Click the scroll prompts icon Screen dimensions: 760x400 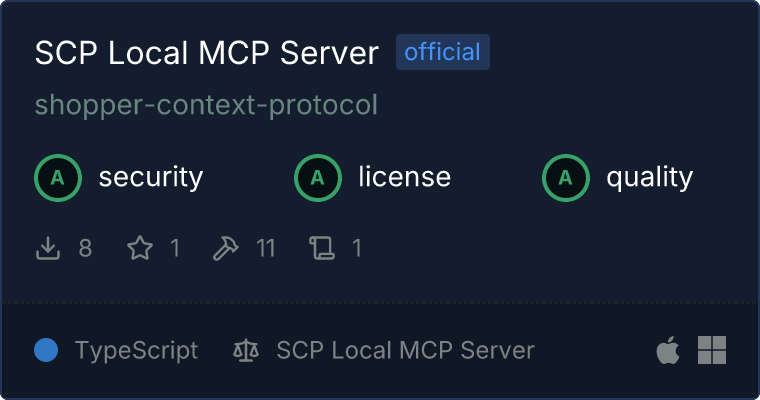[x=322, y=248]
